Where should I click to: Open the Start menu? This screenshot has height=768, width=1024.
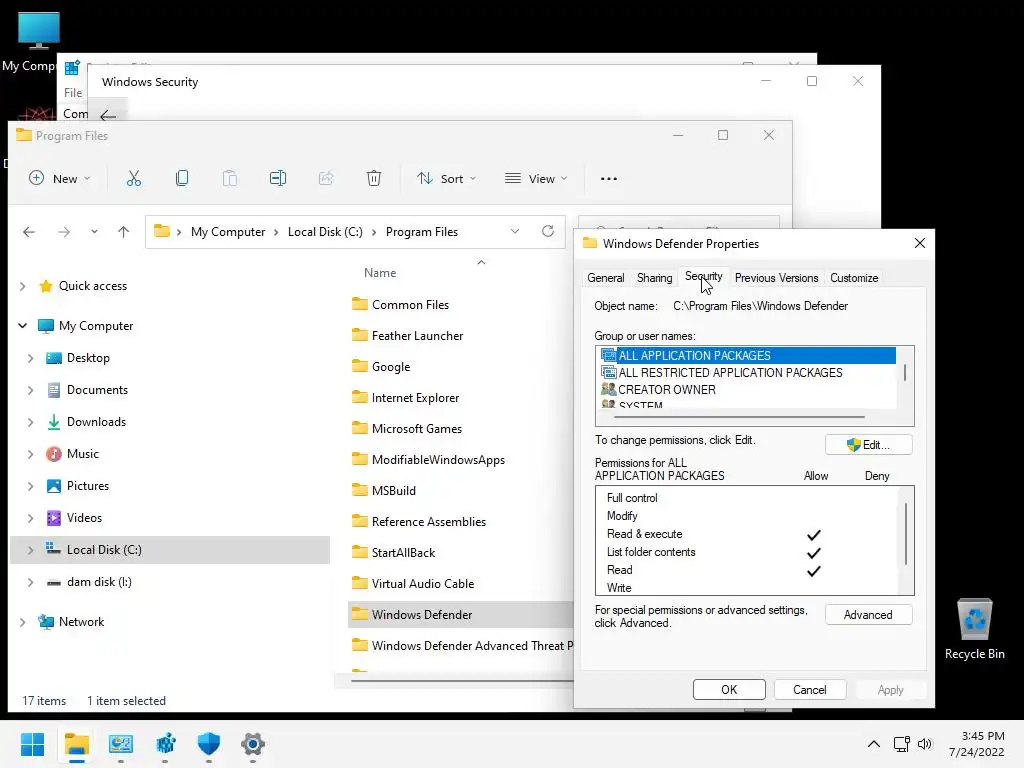point(32,744)
